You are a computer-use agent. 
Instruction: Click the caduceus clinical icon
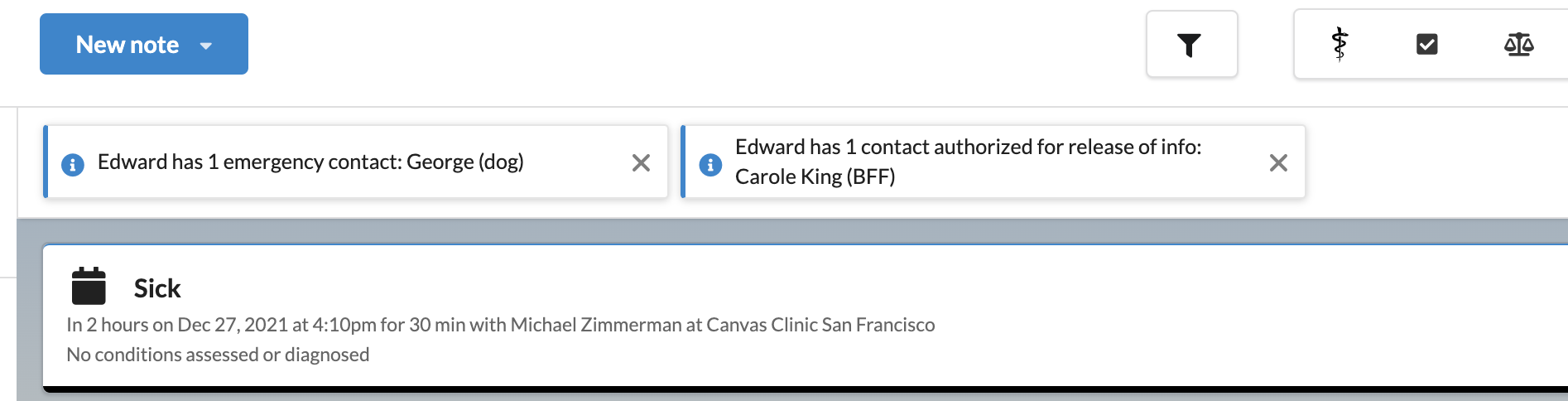coord(1340,44)
